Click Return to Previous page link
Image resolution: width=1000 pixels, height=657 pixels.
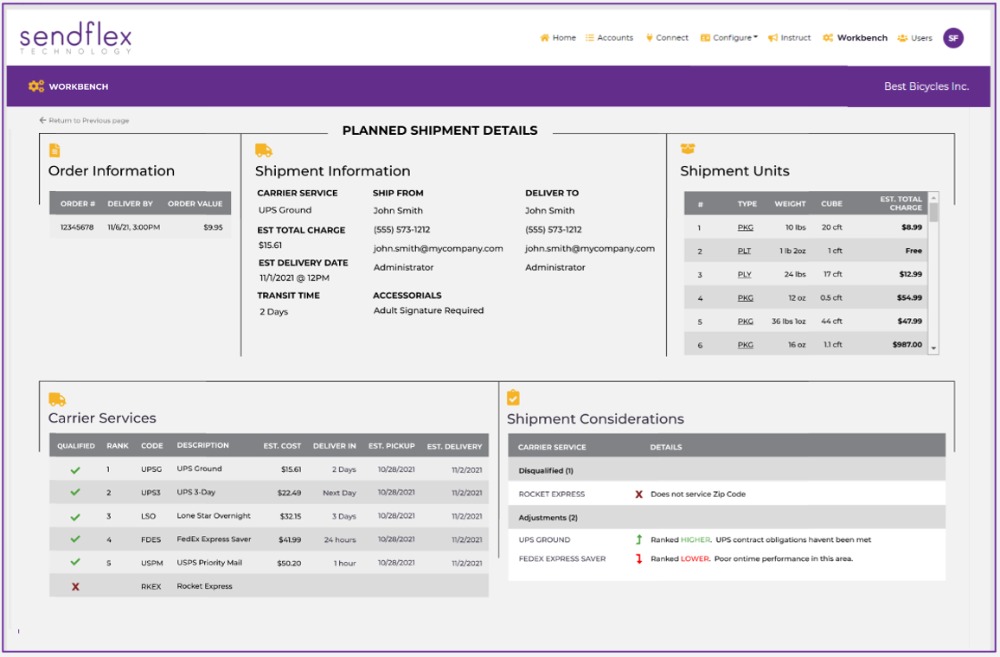84,120
